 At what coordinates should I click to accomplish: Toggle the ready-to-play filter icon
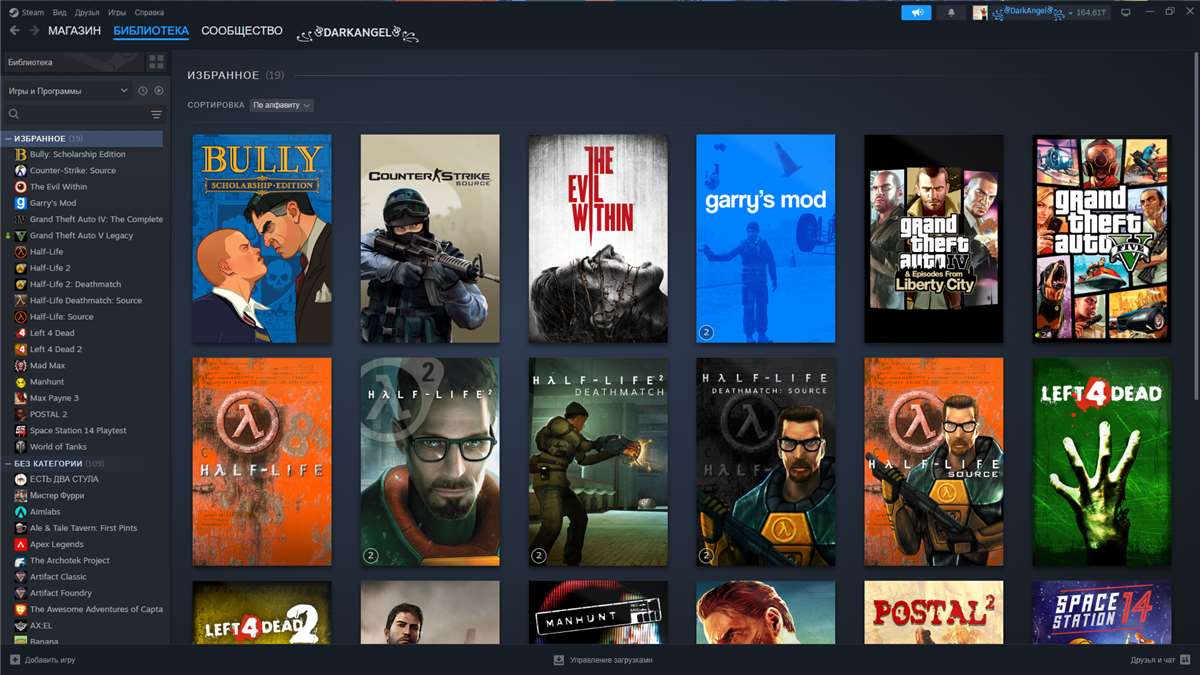(x=159, y=91)
